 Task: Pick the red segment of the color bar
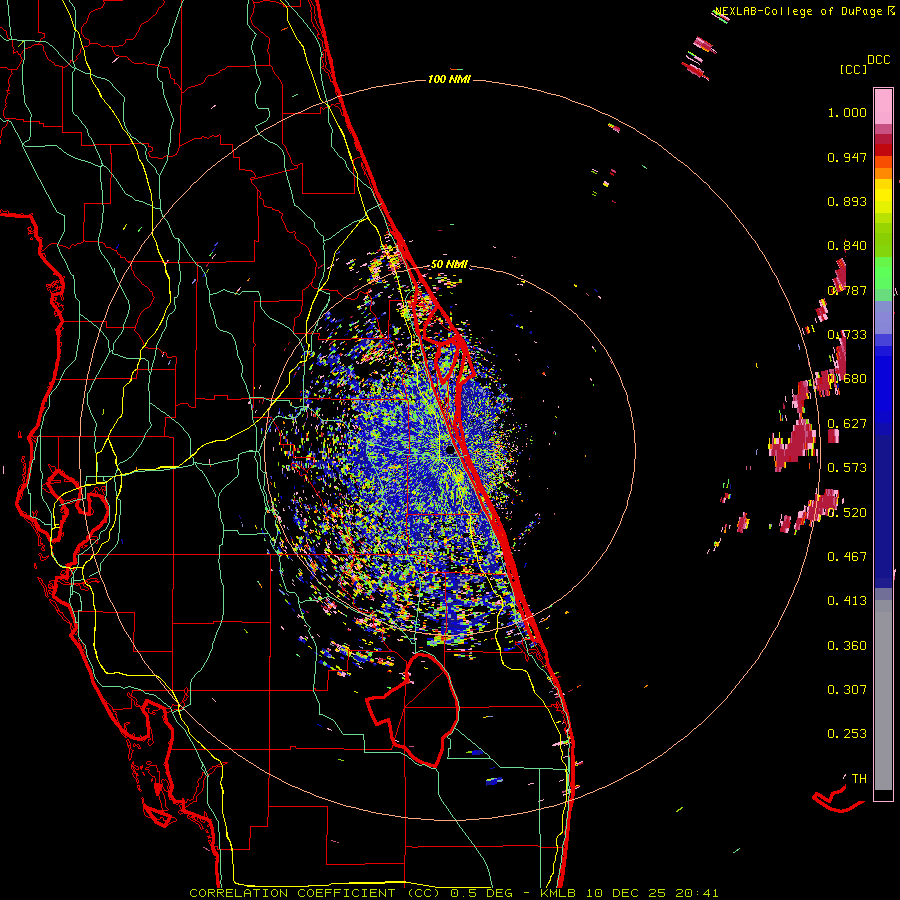pos(883,150)
